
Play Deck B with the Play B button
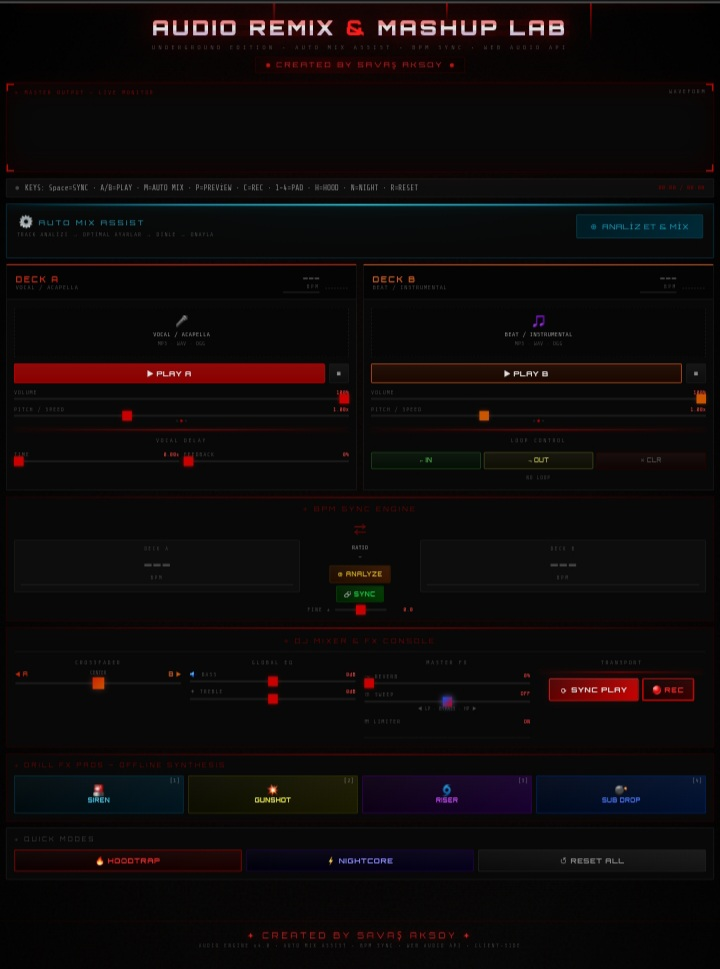526,373
